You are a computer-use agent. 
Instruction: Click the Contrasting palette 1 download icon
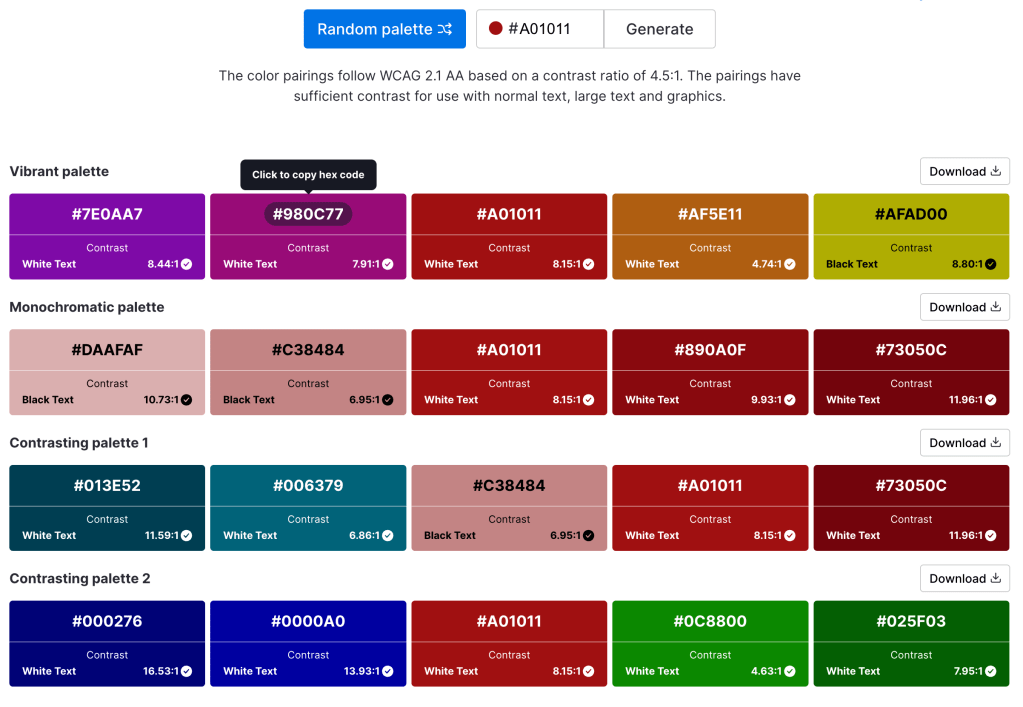(x=995, y=443)
